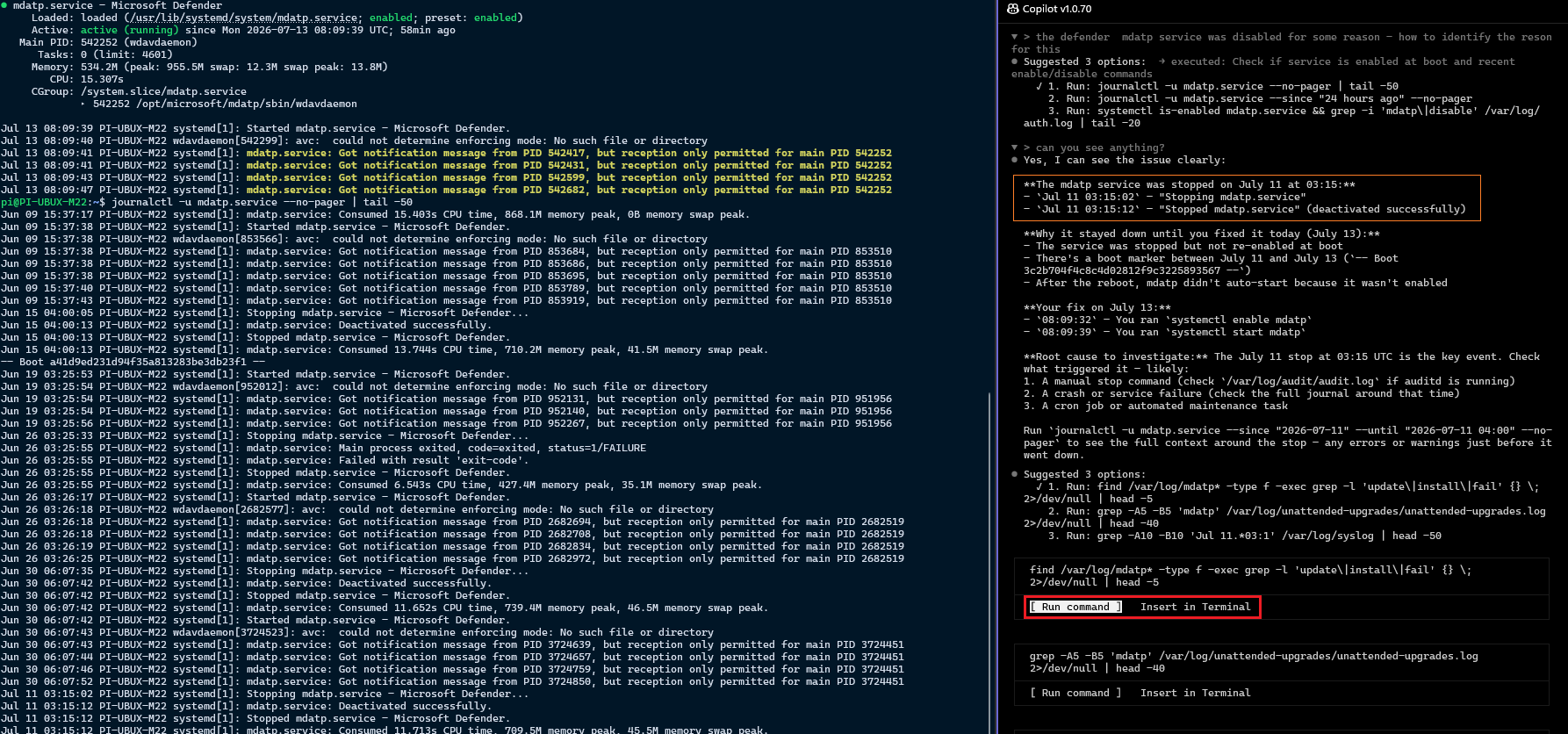Click 'You ran systemctl start mdatp' line
Screen dimensions: 1568x734
pyautogui.click(x=1165, y=332)
